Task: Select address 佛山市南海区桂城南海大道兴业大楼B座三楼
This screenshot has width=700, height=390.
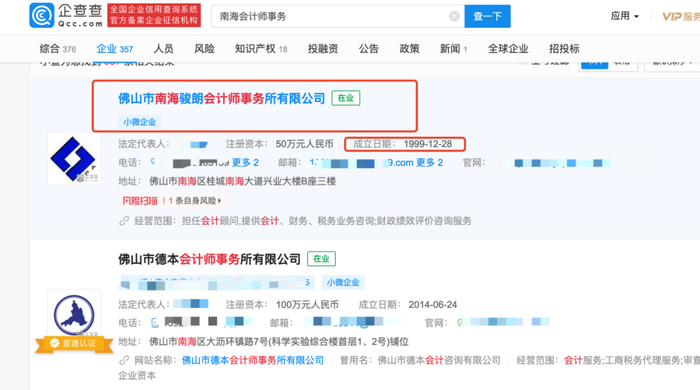Action: [x=242, y=181]
